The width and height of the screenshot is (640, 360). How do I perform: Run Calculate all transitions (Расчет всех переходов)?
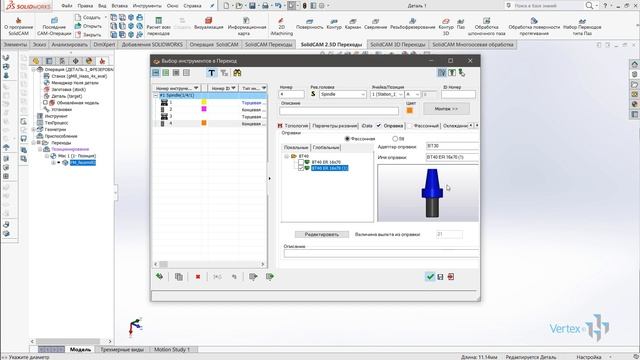pos(158,26)
